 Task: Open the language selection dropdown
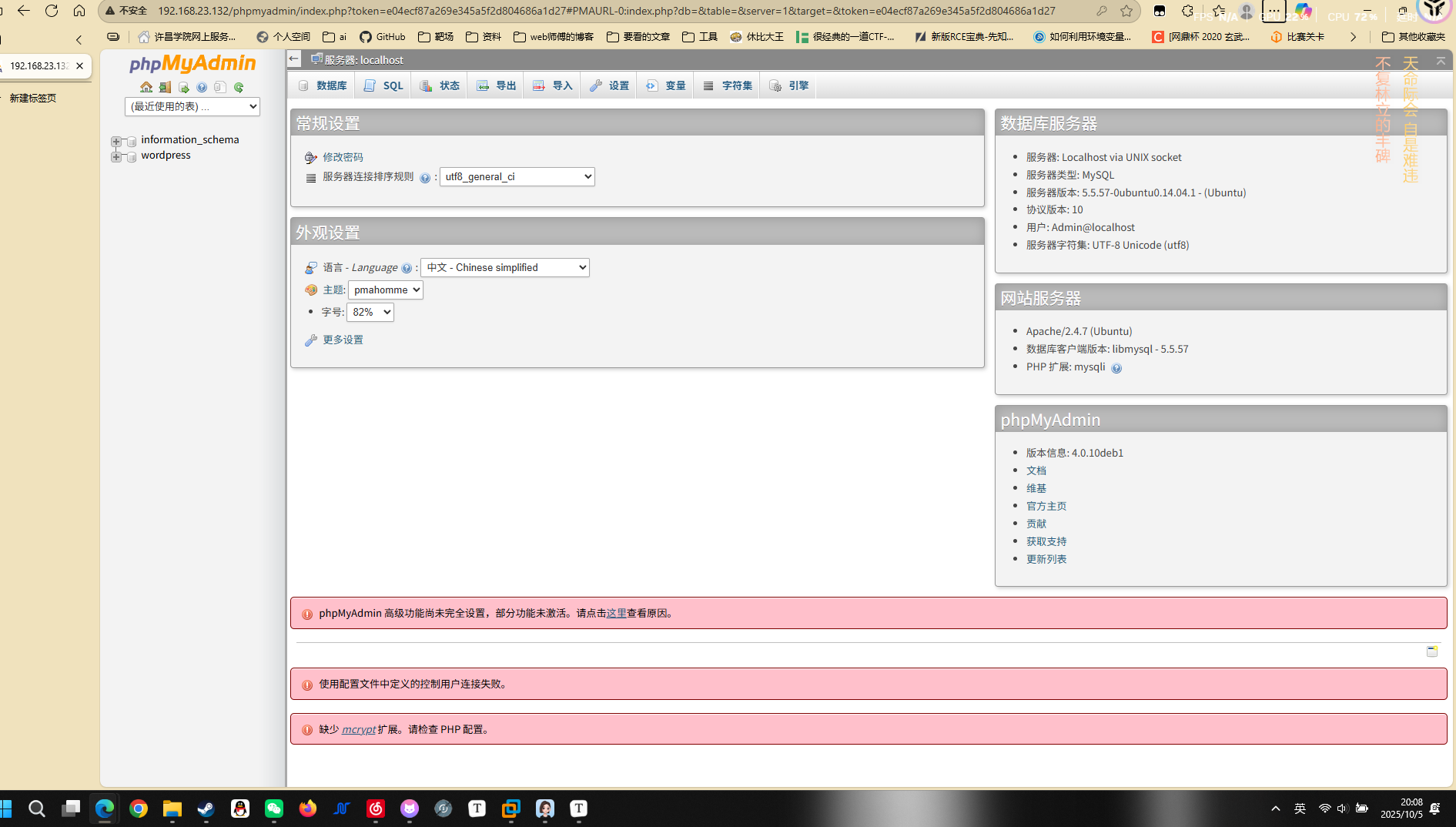(504, 267)
